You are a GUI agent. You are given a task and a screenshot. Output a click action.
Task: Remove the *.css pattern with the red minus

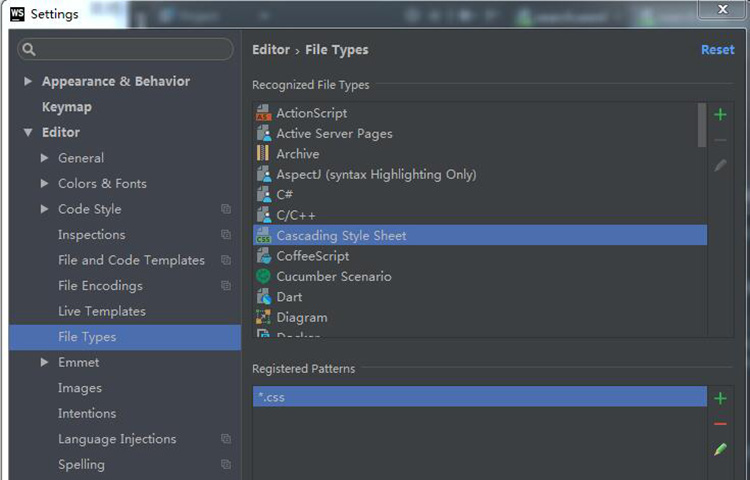720,424
